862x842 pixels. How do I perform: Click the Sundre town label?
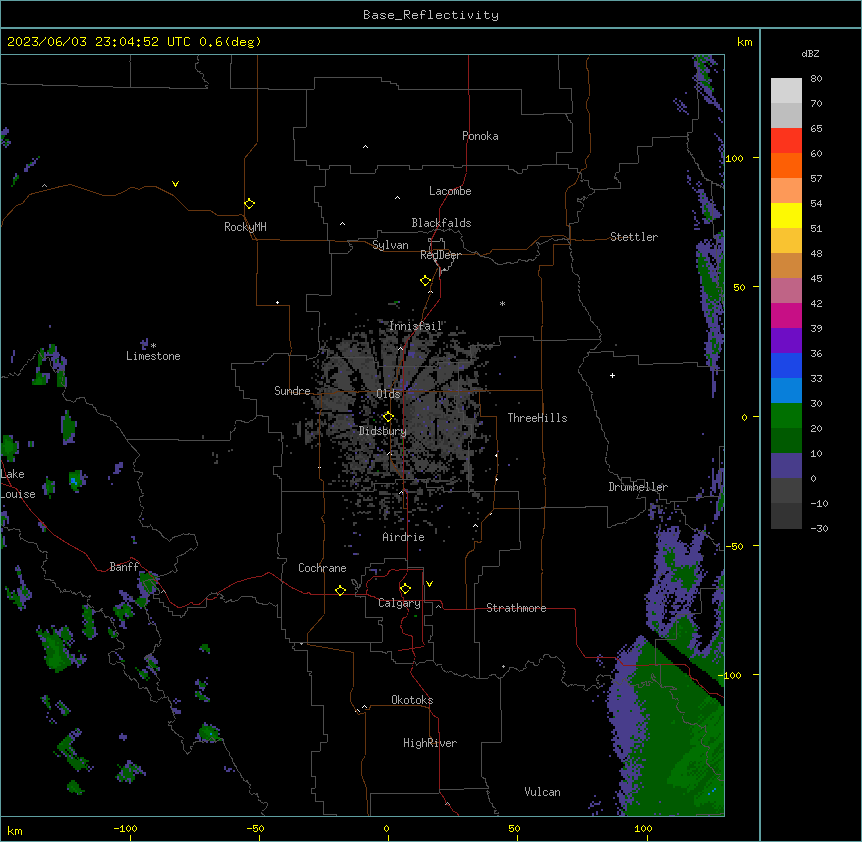[292, 391]
